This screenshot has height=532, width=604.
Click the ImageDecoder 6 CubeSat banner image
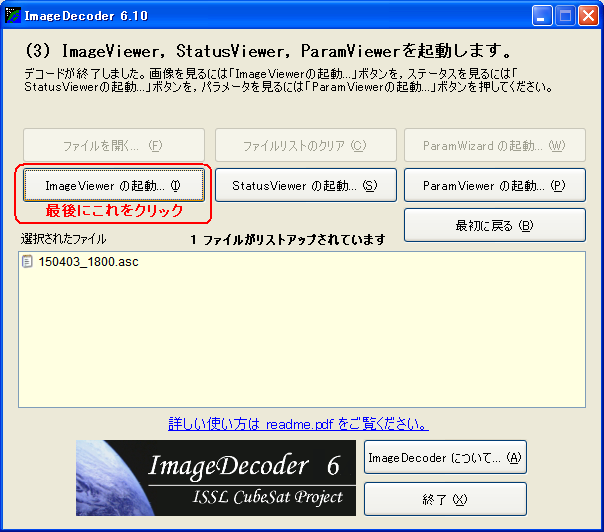coord(216,478)
